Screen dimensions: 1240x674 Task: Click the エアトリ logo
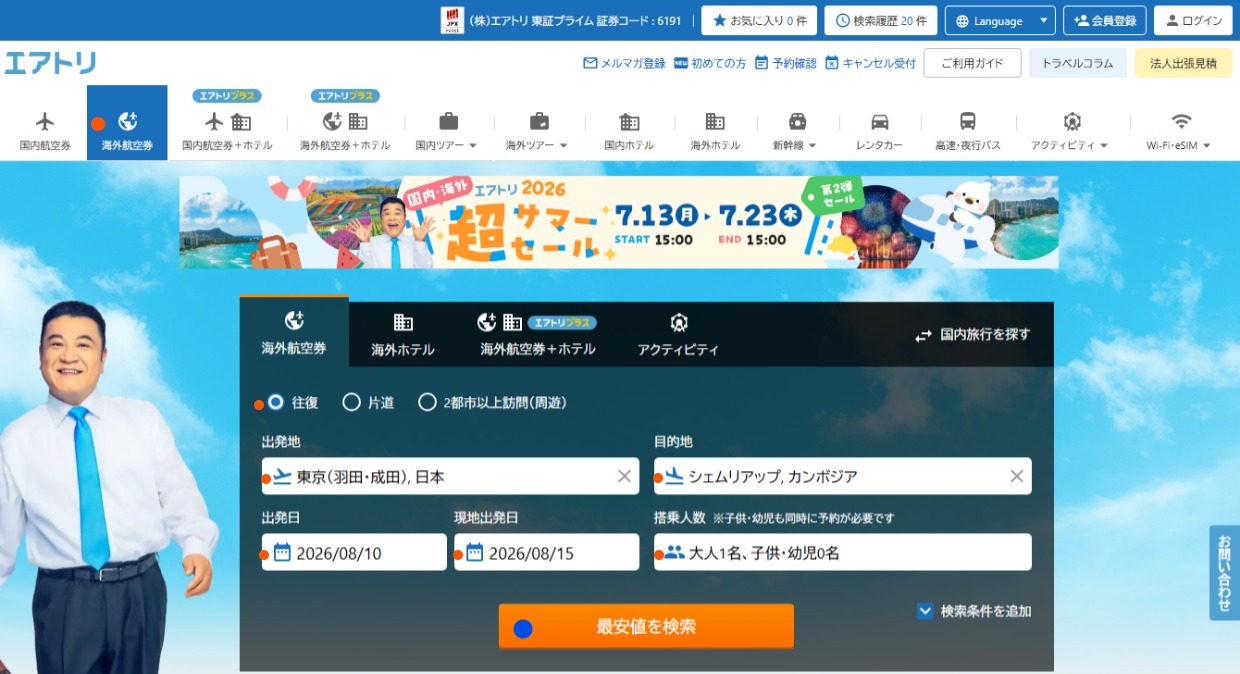pyautogui.click(x=50, y=63)
